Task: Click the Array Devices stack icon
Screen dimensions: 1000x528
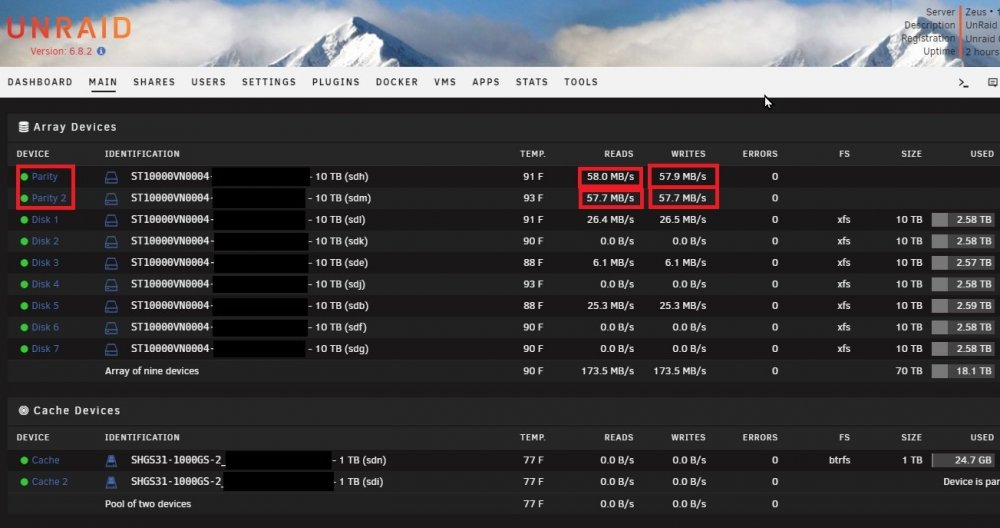Action: pyautogui.click(x=24, y=127)
